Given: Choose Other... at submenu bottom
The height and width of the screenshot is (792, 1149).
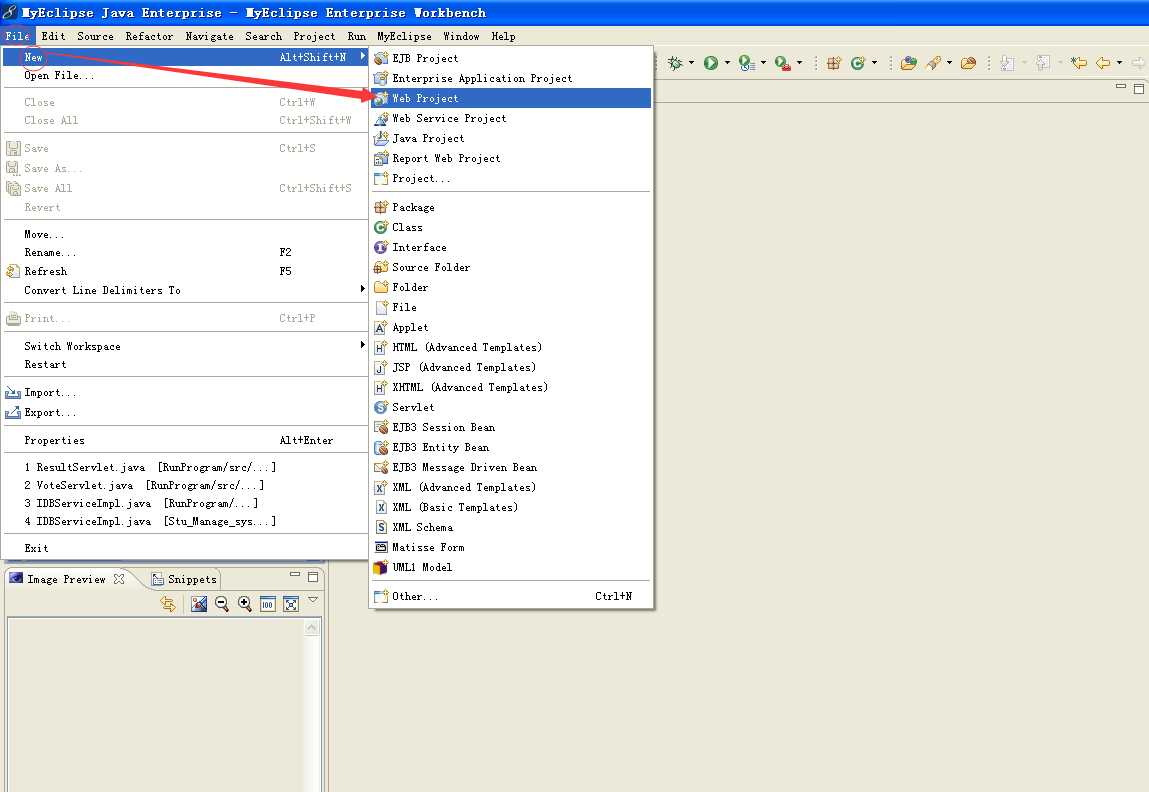Looking at the screenshot, I should [x=511, y=596].
